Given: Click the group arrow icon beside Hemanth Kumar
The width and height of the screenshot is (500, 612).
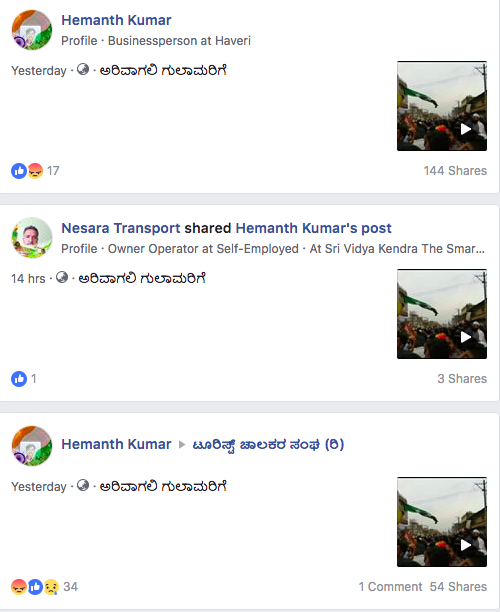Looking at the screenshot, I should pos(182,445).
